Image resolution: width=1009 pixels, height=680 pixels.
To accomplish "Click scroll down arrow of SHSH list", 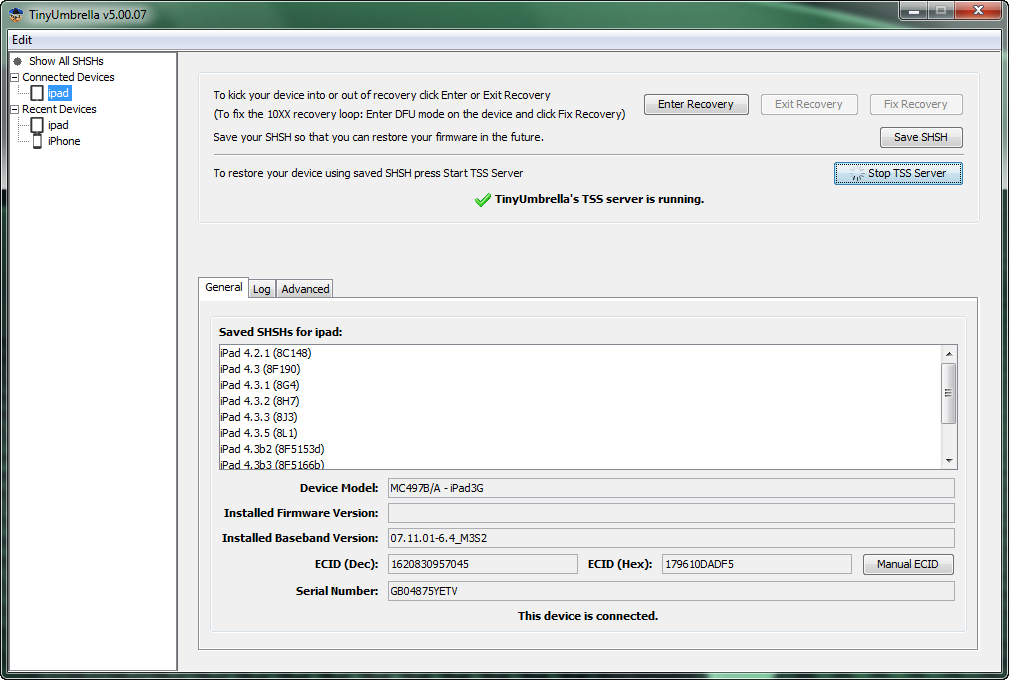I will [x=949, y=461].
